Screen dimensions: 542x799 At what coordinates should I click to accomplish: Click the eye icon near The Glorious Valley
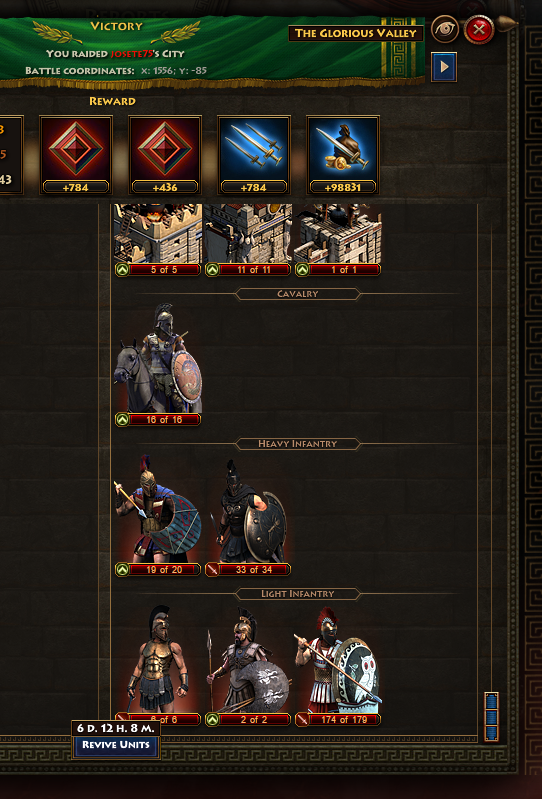[x=445, y=30]
